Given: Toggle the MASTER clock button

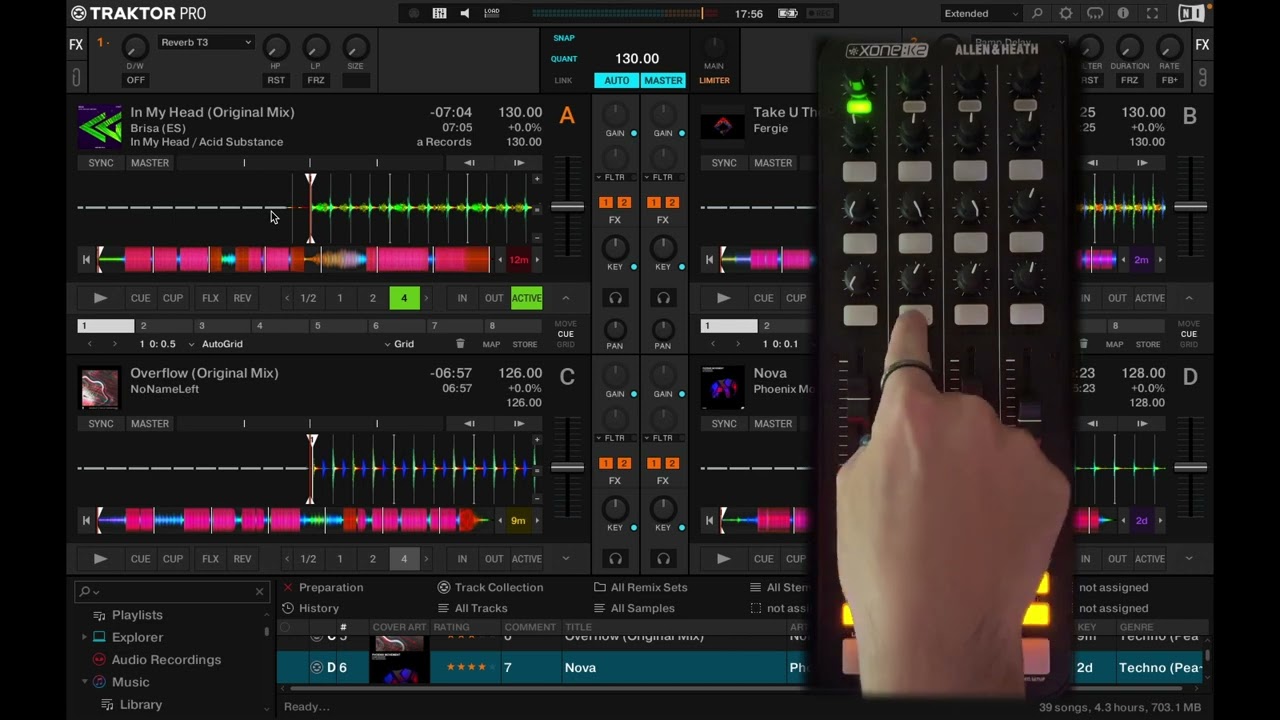Looking at the screenshot, I should coord(663,80).
